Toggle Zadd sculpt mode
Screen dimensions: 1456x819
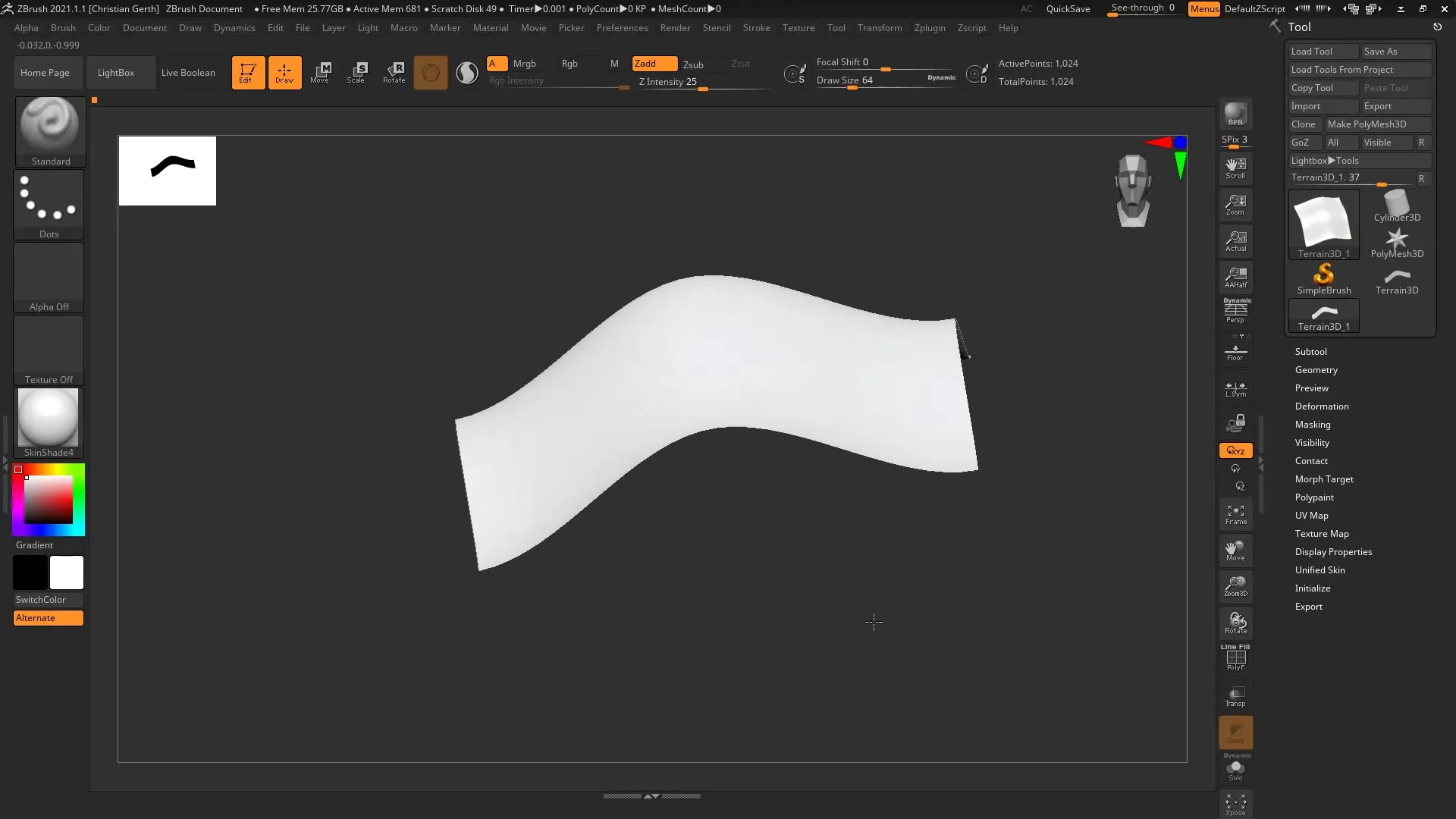[x=654, y=64]
